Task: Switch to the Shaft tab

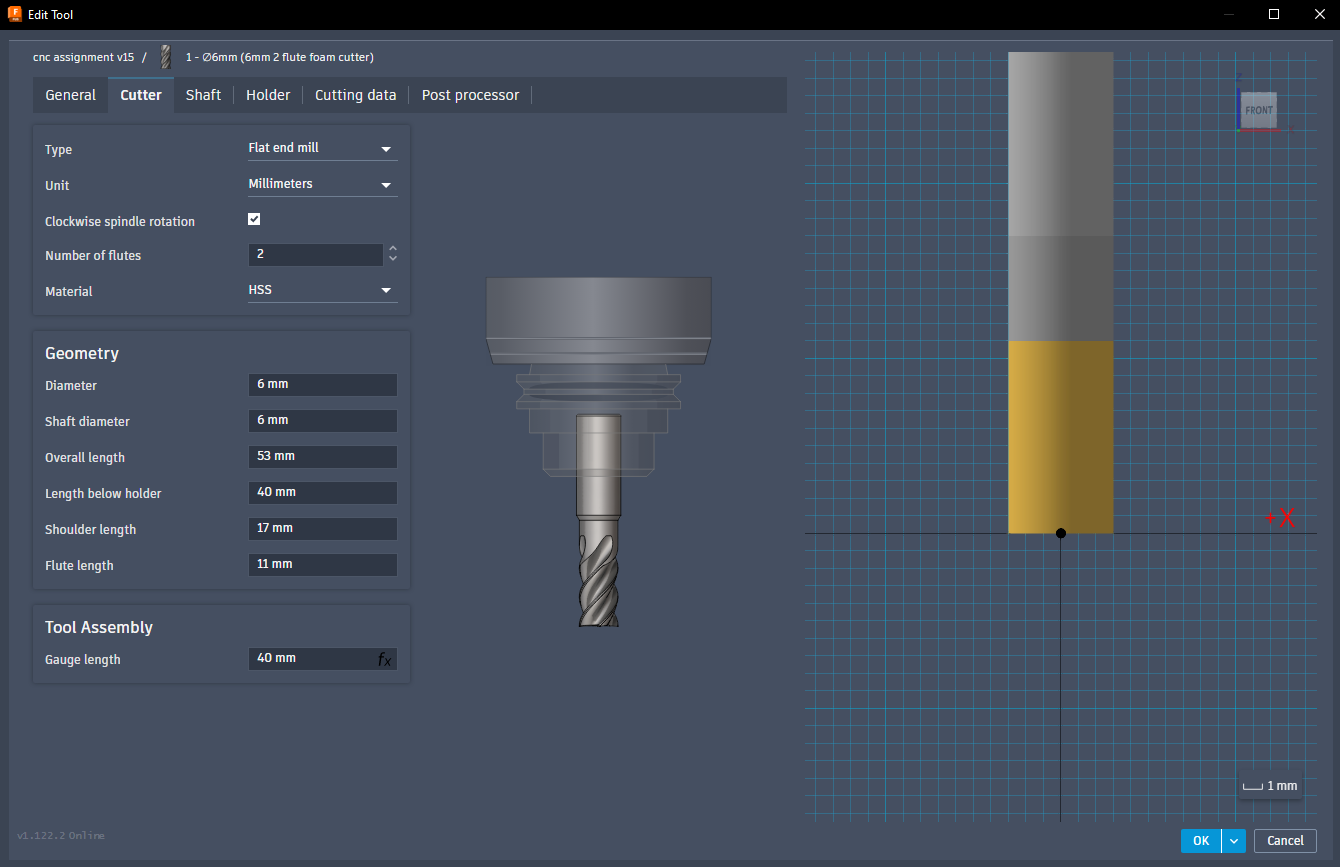Action: [x=203, y=95]
